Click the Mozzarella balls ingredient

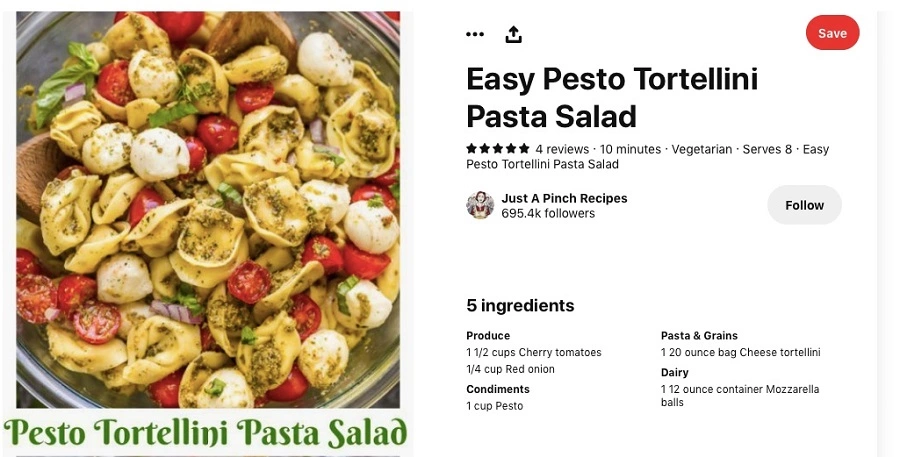[x=739, y=395]
